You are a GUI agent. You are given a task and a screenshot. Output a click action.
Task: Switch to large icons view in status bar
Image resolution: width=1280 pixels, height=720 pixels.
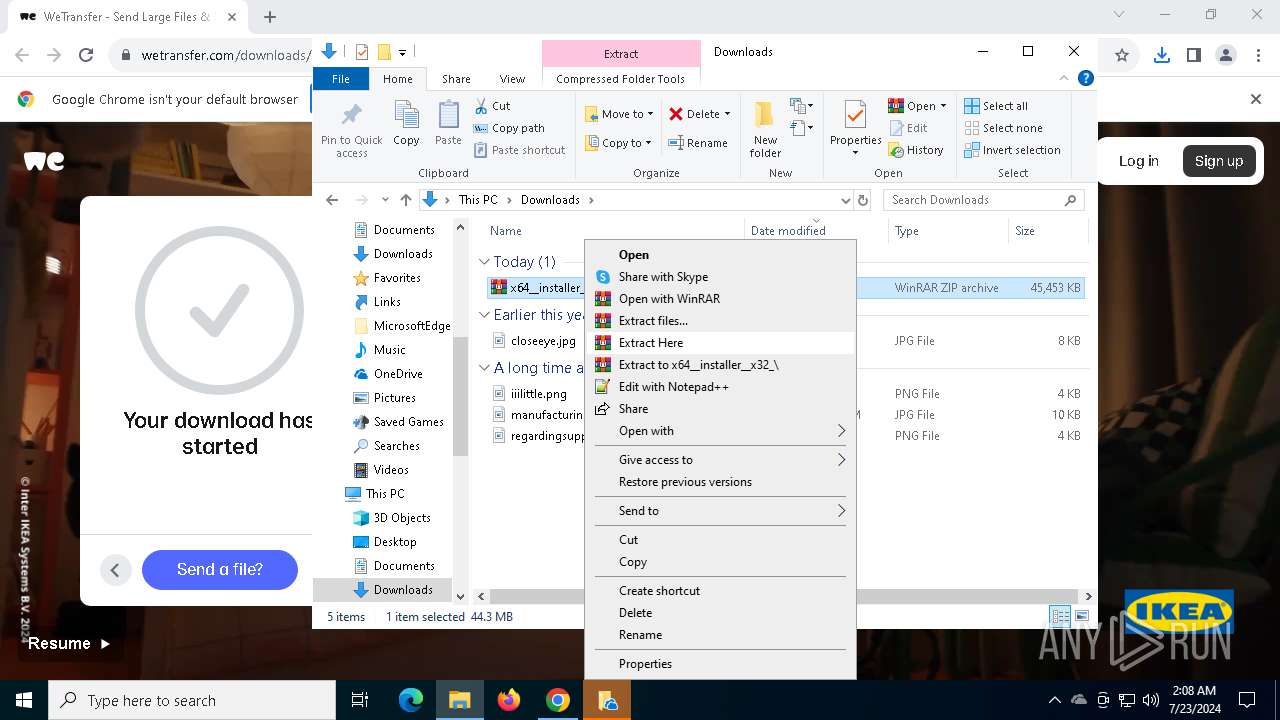(x=1081, y=617)
